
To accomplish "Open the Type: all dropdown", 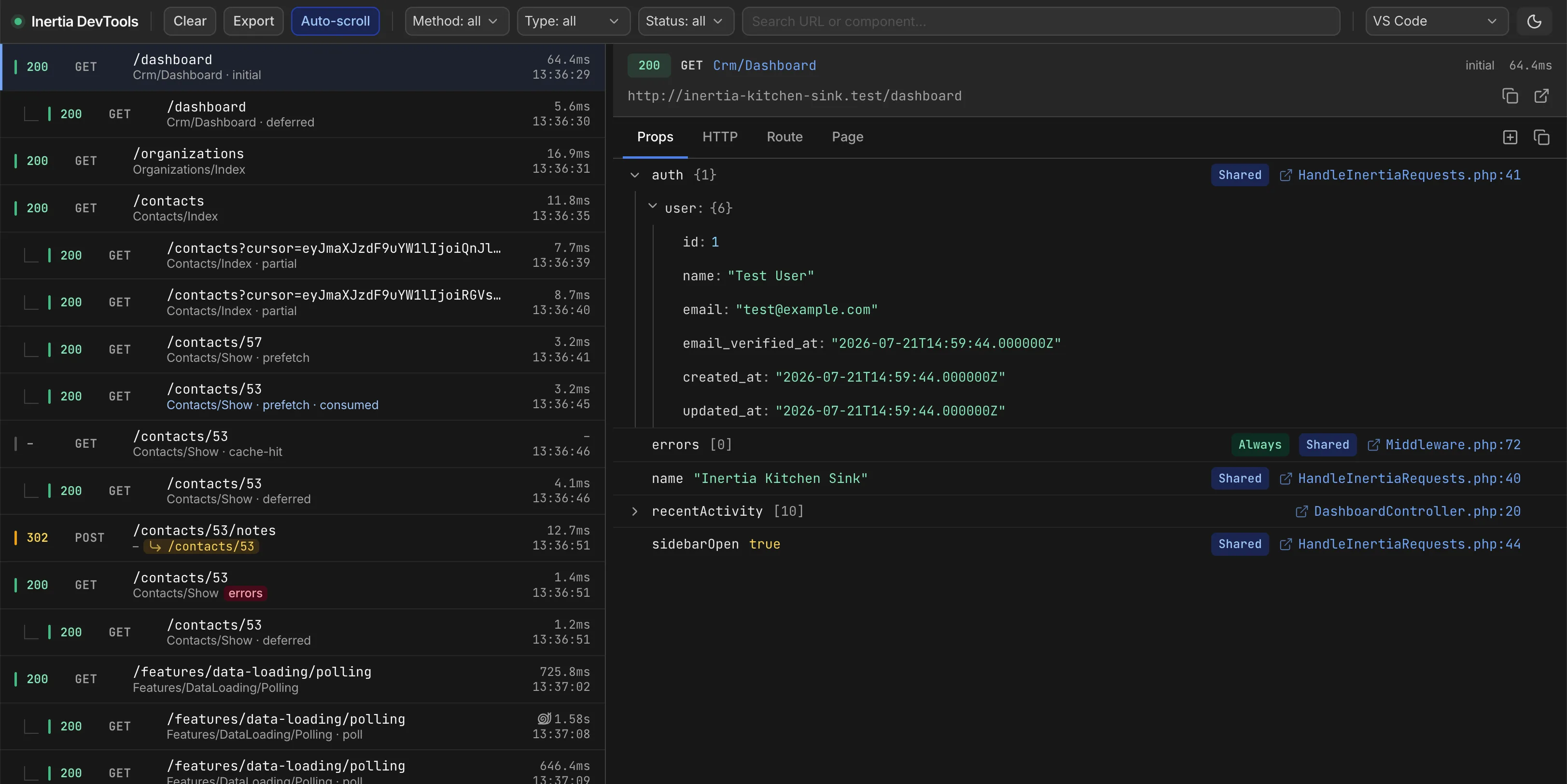I will click(x=573, y=21).
